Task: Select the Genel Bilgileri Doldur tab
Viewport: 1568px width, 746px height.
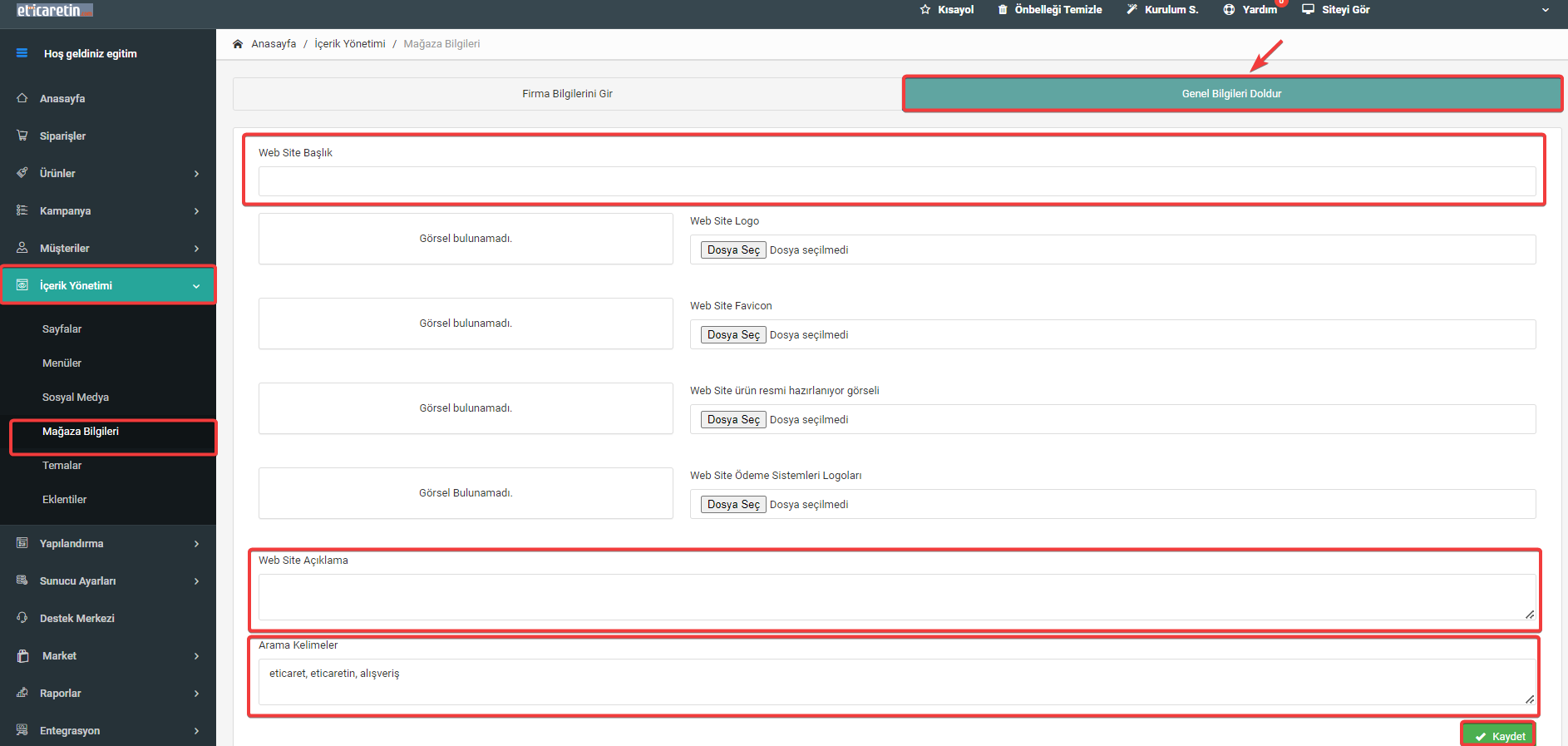Action: [x=1232, y=94]
